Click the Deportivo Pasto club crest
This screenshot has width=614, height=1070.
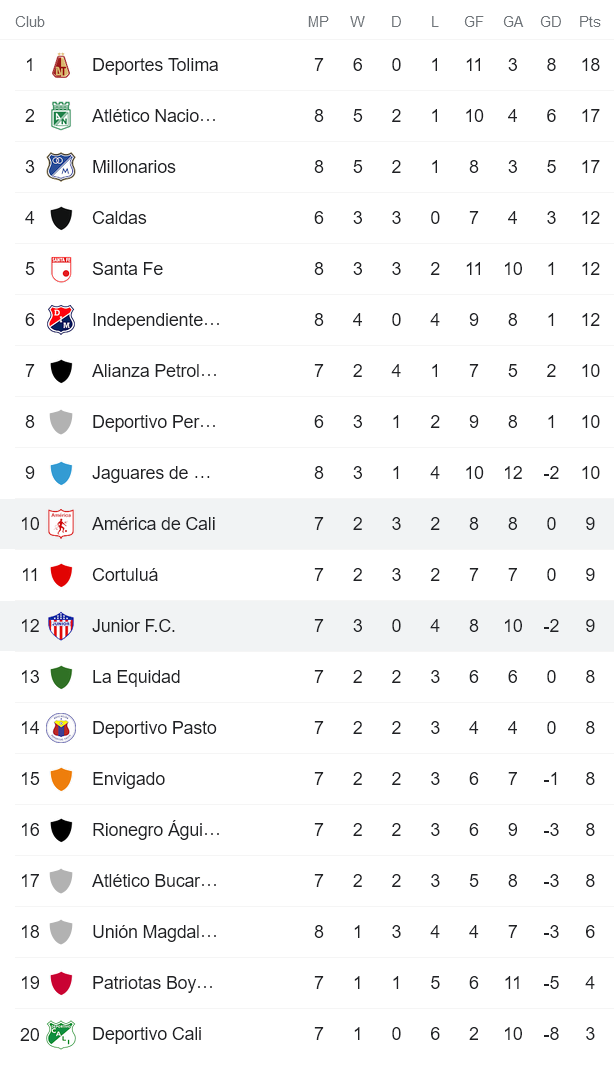coord(61,727)
